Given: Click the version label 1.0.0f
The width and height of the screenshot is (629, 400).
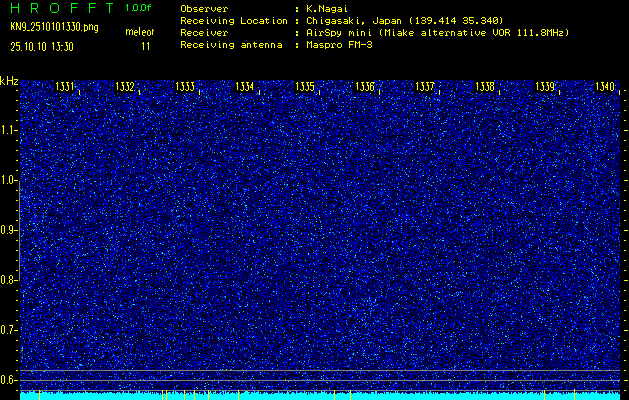Looking at the screenshot, I should (139, 7).
